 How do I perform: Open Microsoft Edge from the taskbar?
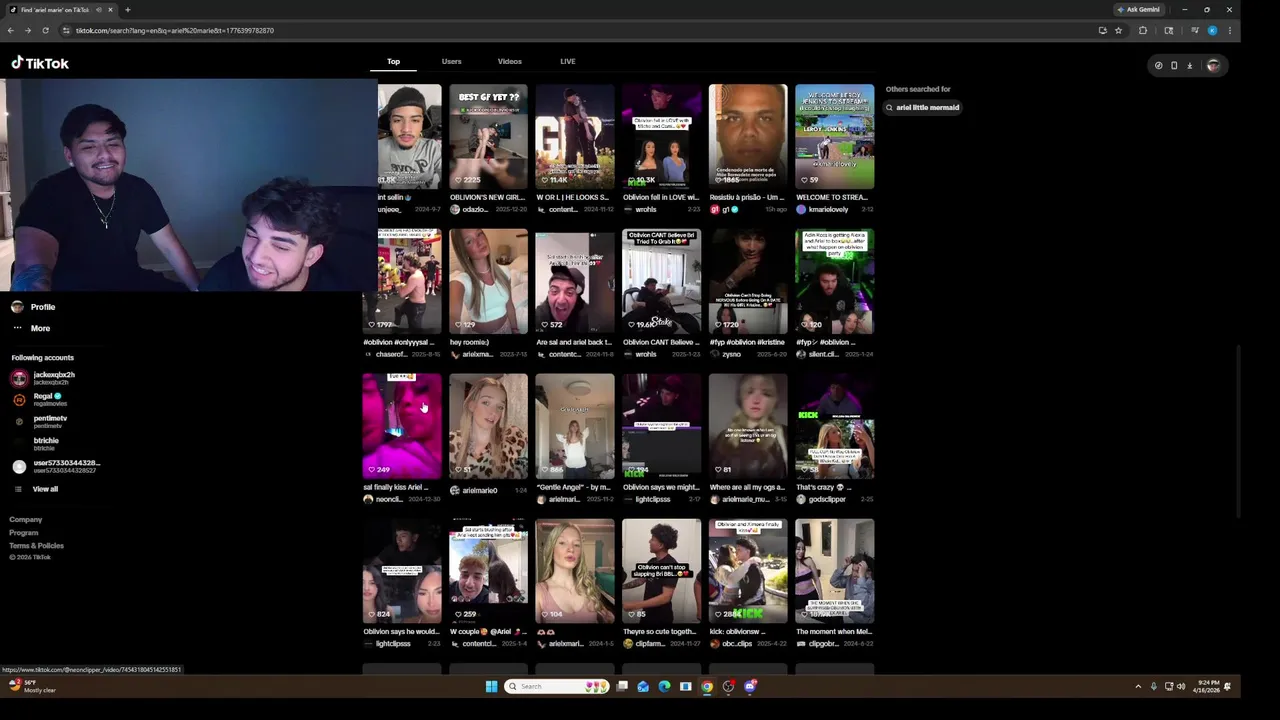[664, 686]
